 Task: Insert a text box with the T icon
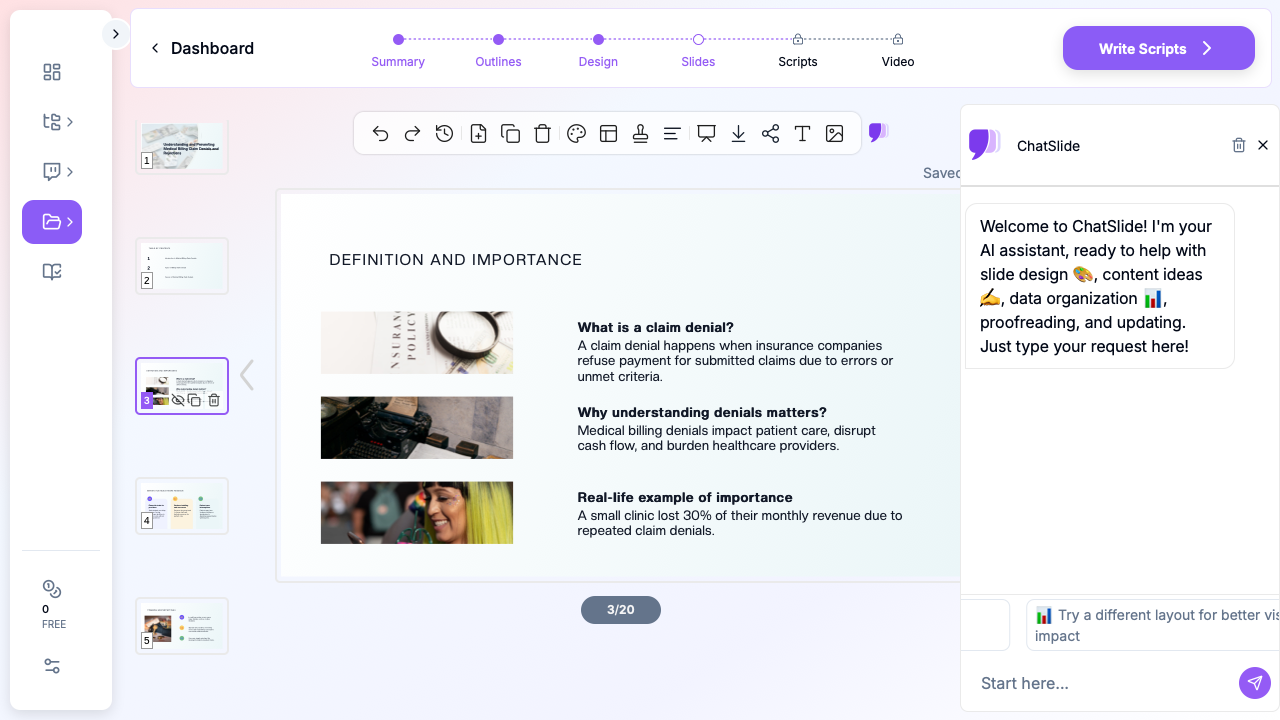click(802, 134)
